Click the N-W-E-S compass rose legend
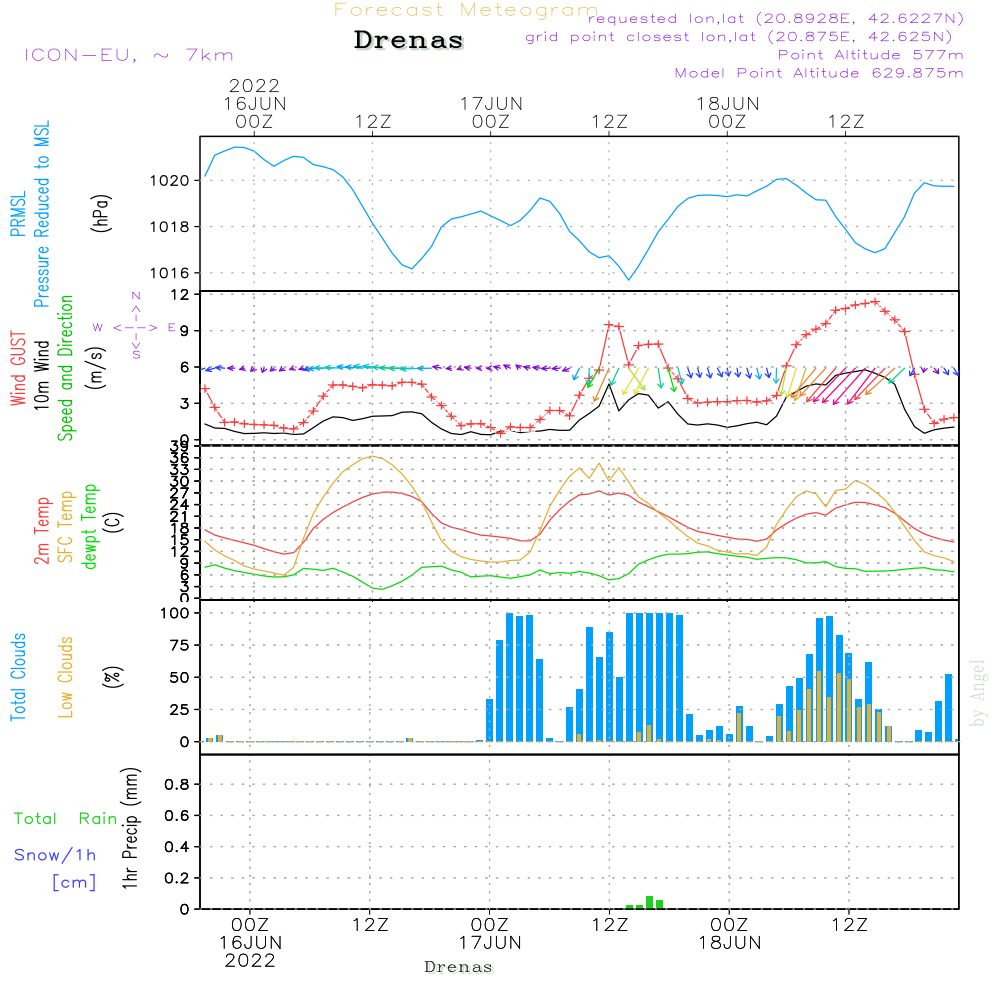This screenshot has height=1000, width=1000. [x=136, y=327]
